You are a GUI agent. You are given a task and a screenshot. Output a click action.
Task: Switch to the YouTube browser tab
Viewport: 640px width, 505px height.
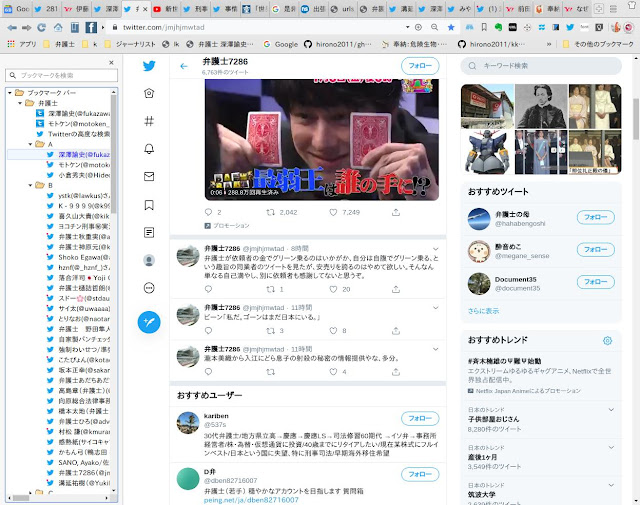click(x=166, y=9)
